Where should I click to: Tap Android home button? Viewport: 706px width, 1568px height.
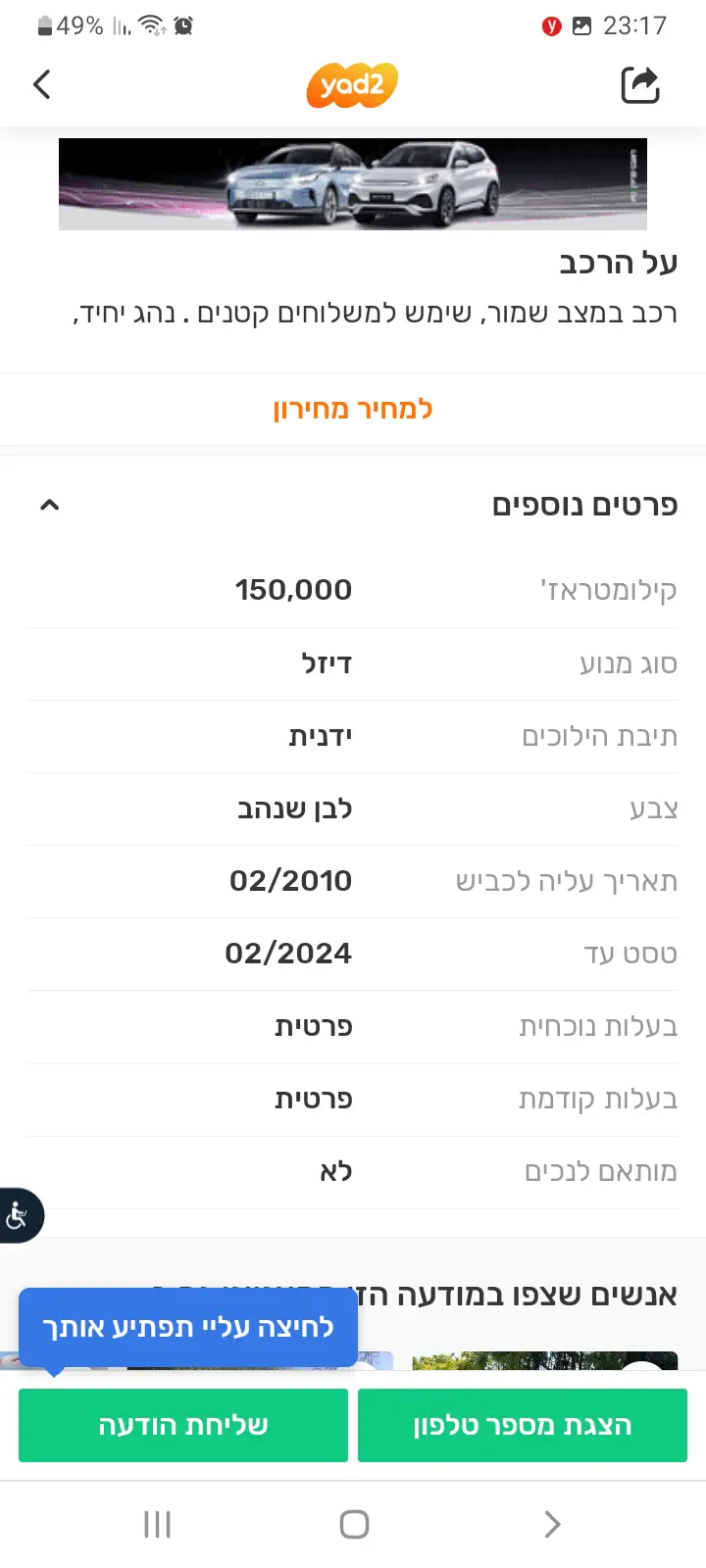[353, 1524]
